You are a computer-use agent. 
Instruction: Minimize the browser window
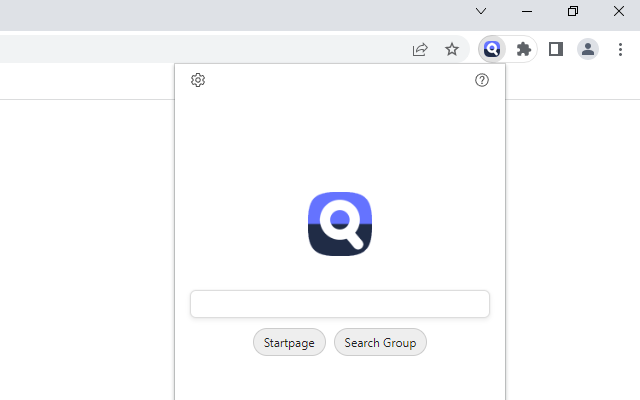(x=527, y=11)
